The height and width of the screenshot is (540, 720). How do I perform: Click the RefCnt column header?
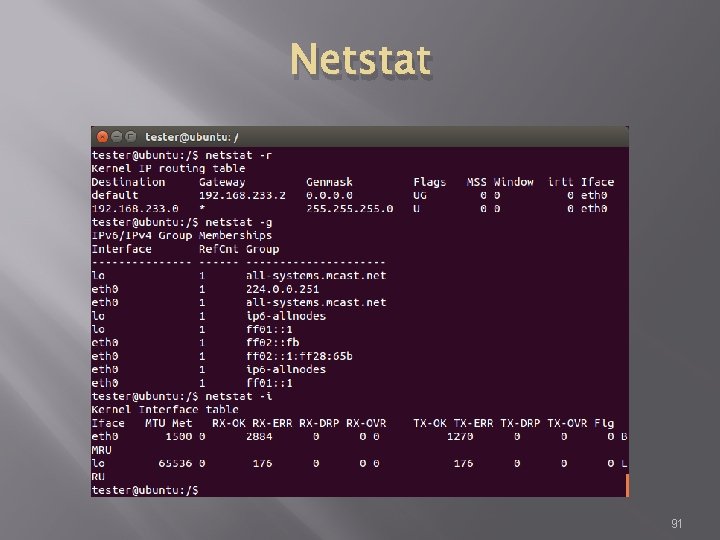[219, 249]
